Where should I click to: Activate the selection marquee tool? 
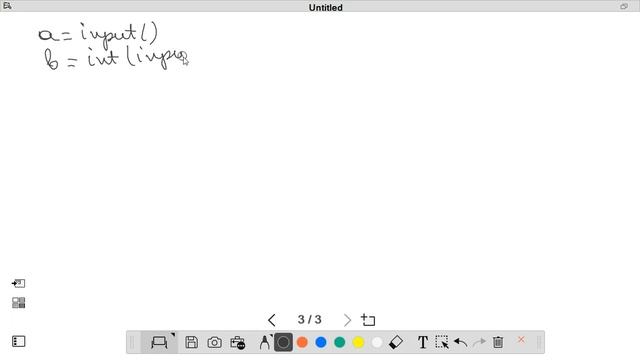pyautogui.click(x=442, y=342)
